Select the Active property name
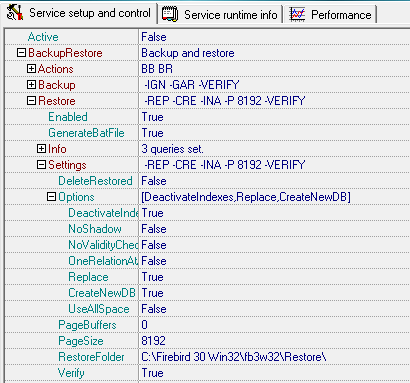Image resolution: width=410 pixels, height=383 pixels. click(43, 37)
